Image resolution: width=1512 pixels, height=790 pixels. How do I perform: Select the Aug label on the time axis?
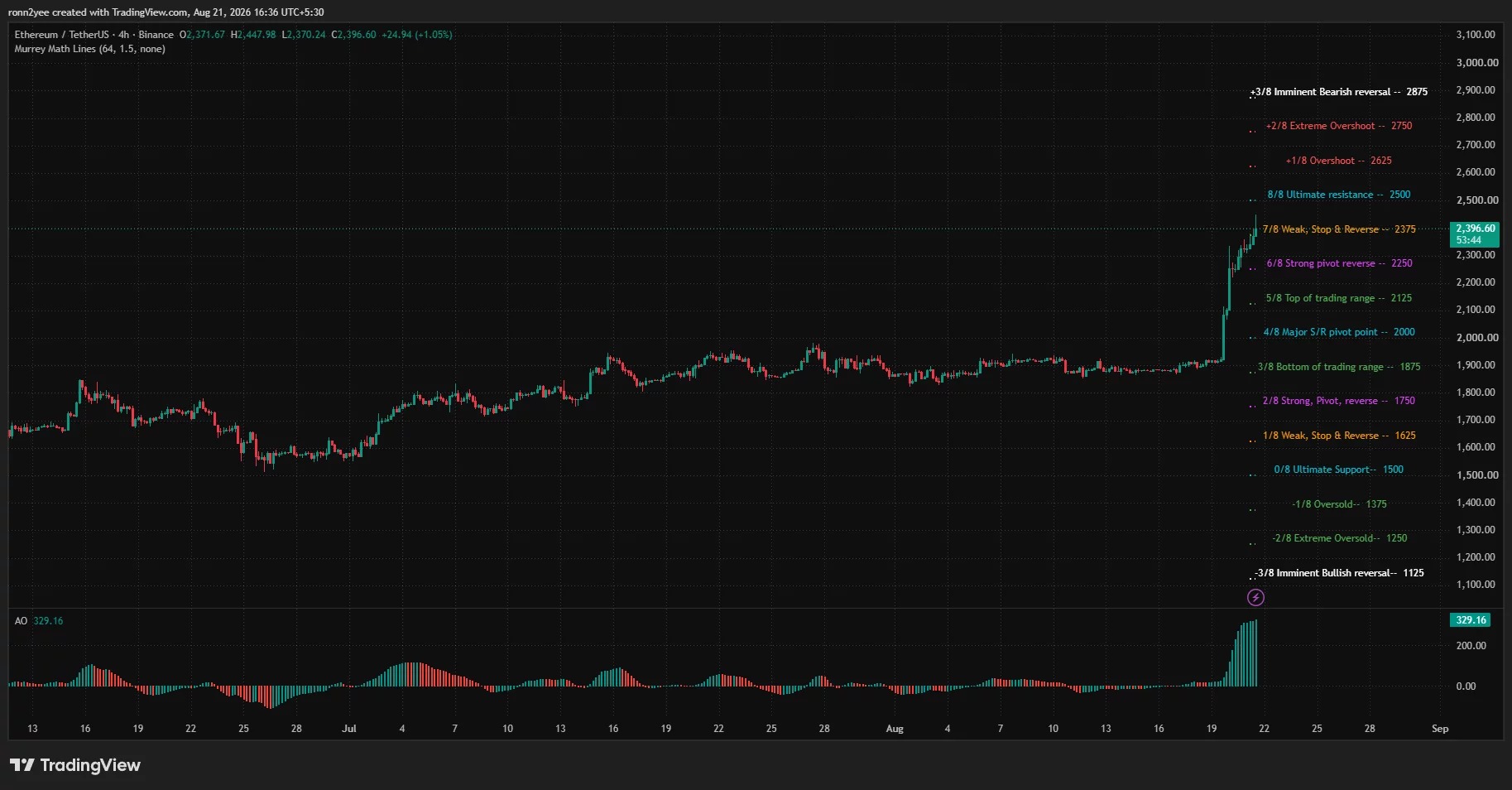[x=895, y=729]
